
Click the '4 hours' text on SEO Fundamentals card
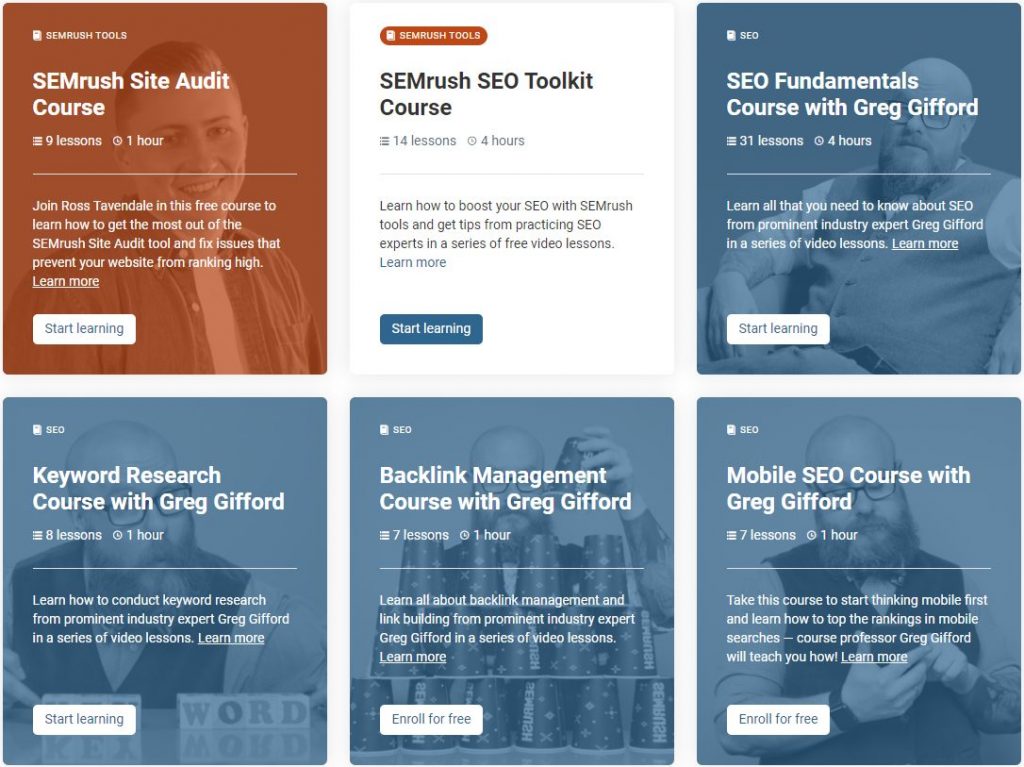[x=850, y=141]
